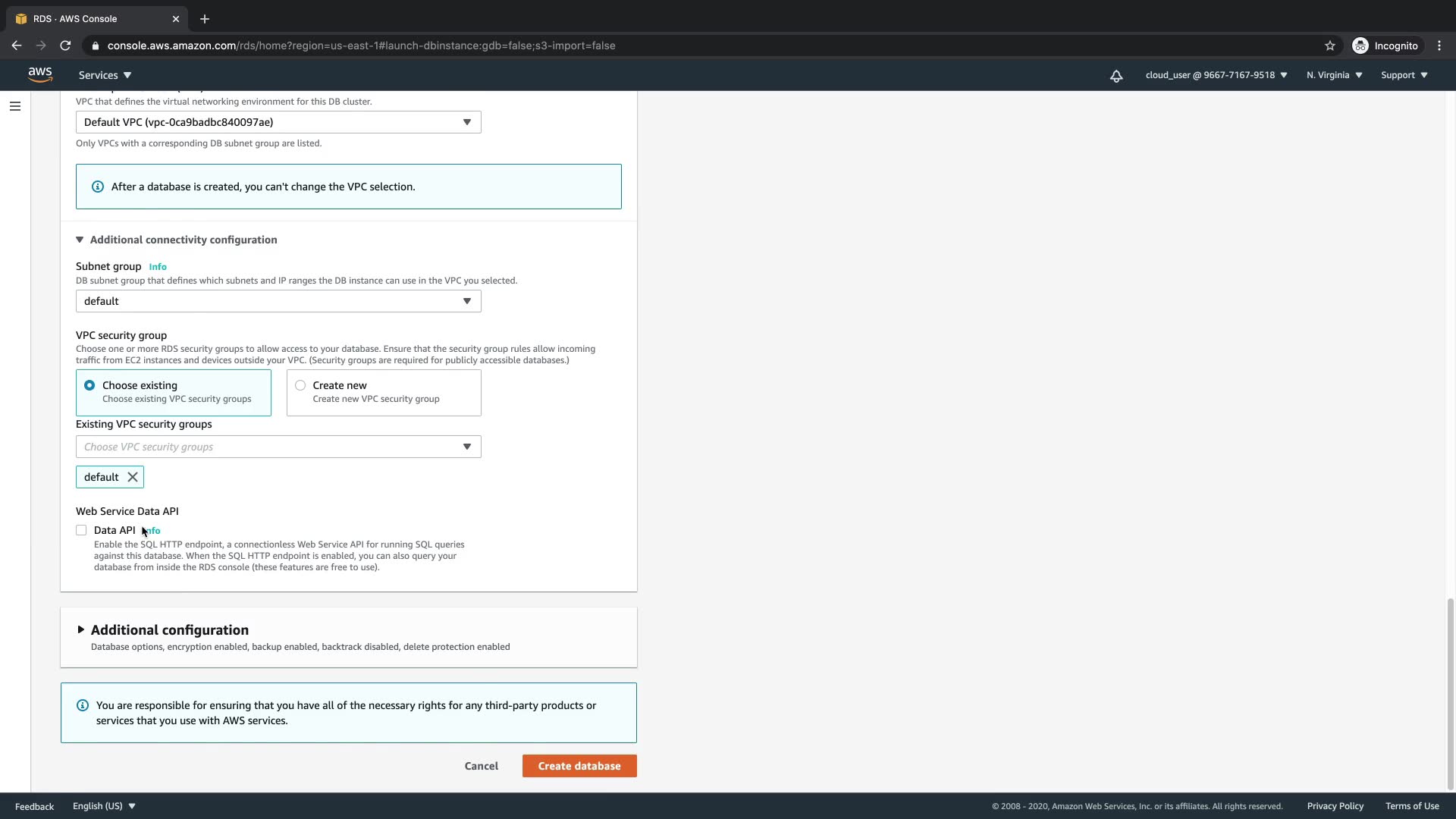Open the Subnet group default dropdown

[x=278, y=301]
